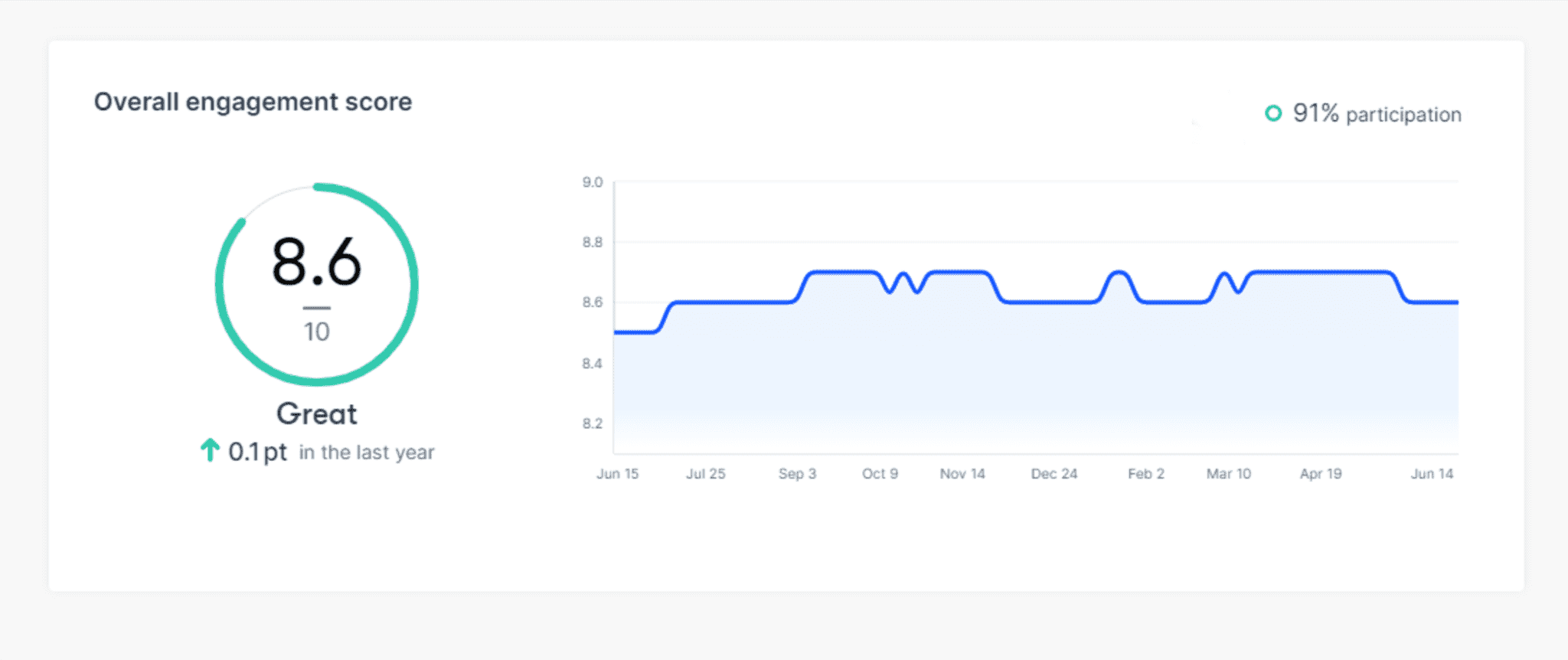Select the Jun 15 date marker
The height and width of the screenshot is (660, 1568).
[617, 474]
